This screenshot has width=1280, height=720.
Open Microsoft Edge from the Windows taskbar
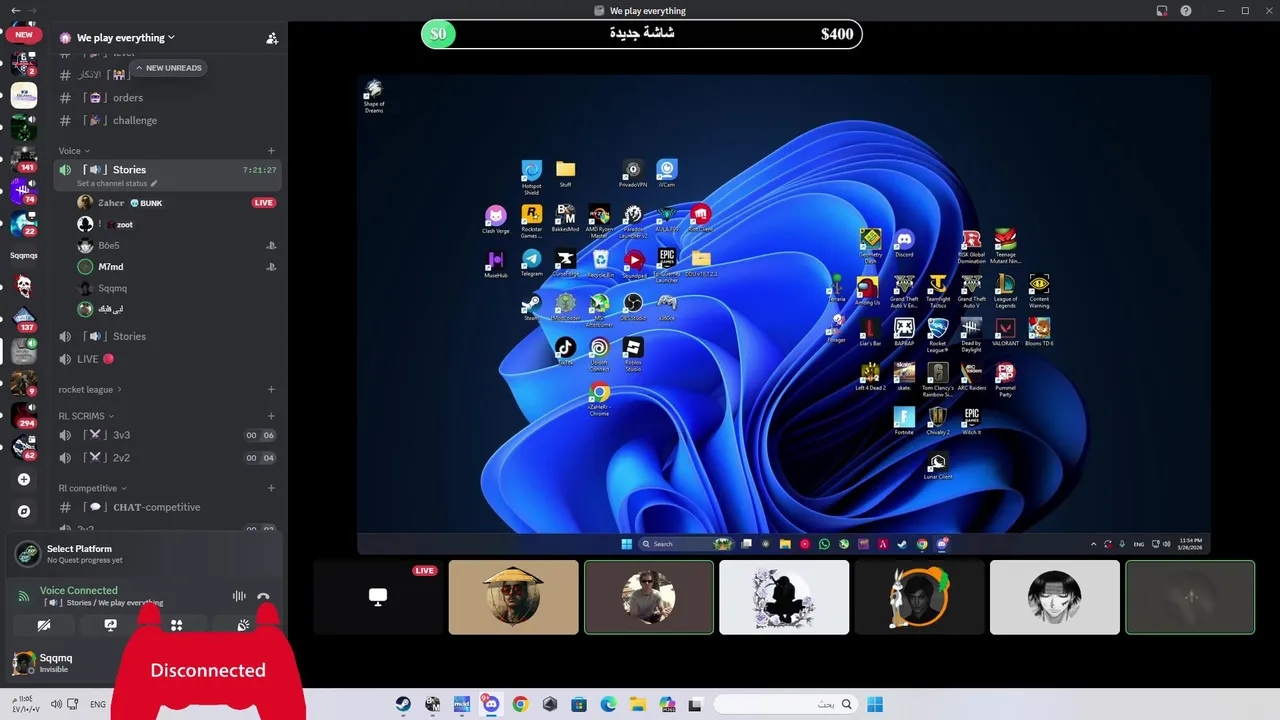pos(608,704)
